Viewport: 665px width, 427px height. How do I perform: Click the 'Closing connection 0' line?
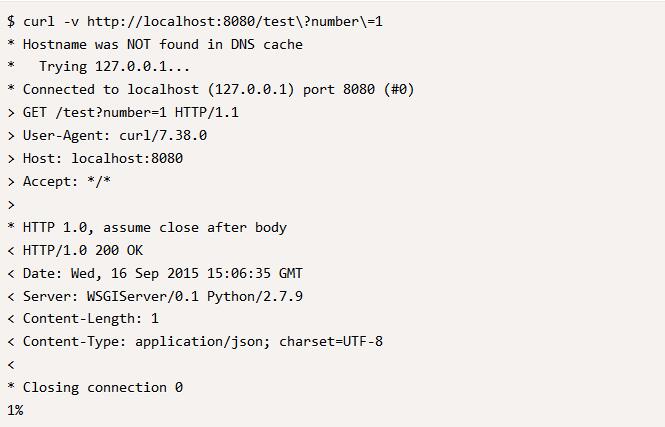click(95, 388)
